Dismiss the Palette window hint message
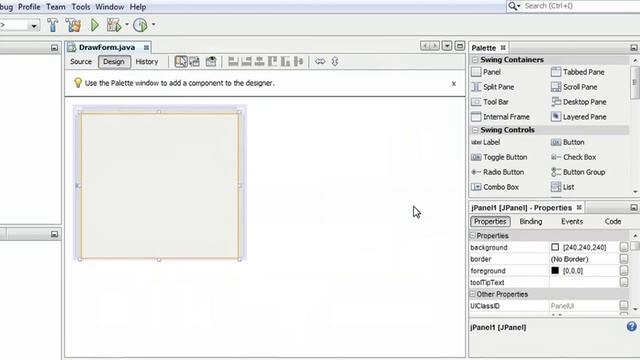The height and width of the screenshot is (360, 640). click(454, 84)
